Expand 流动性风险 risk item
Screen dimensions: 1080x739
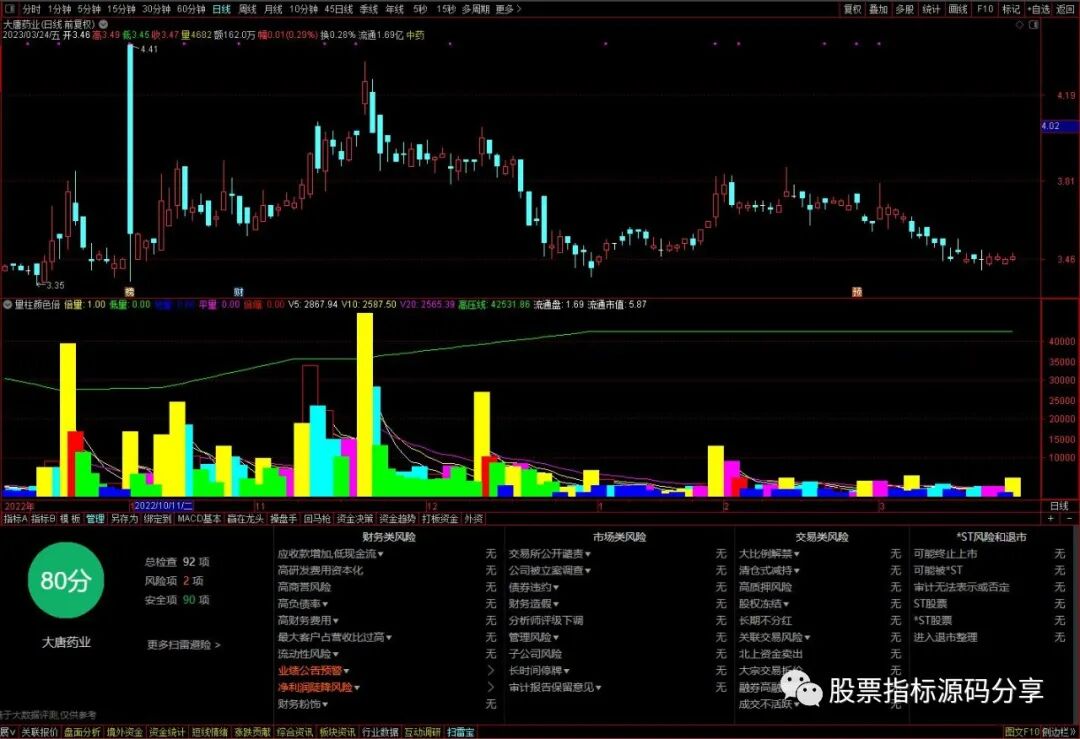(308, 654)
